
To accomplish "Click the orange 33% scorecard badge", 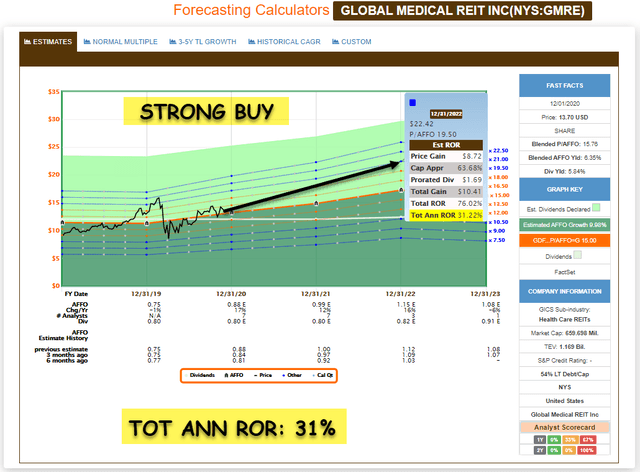I will 569,440.
